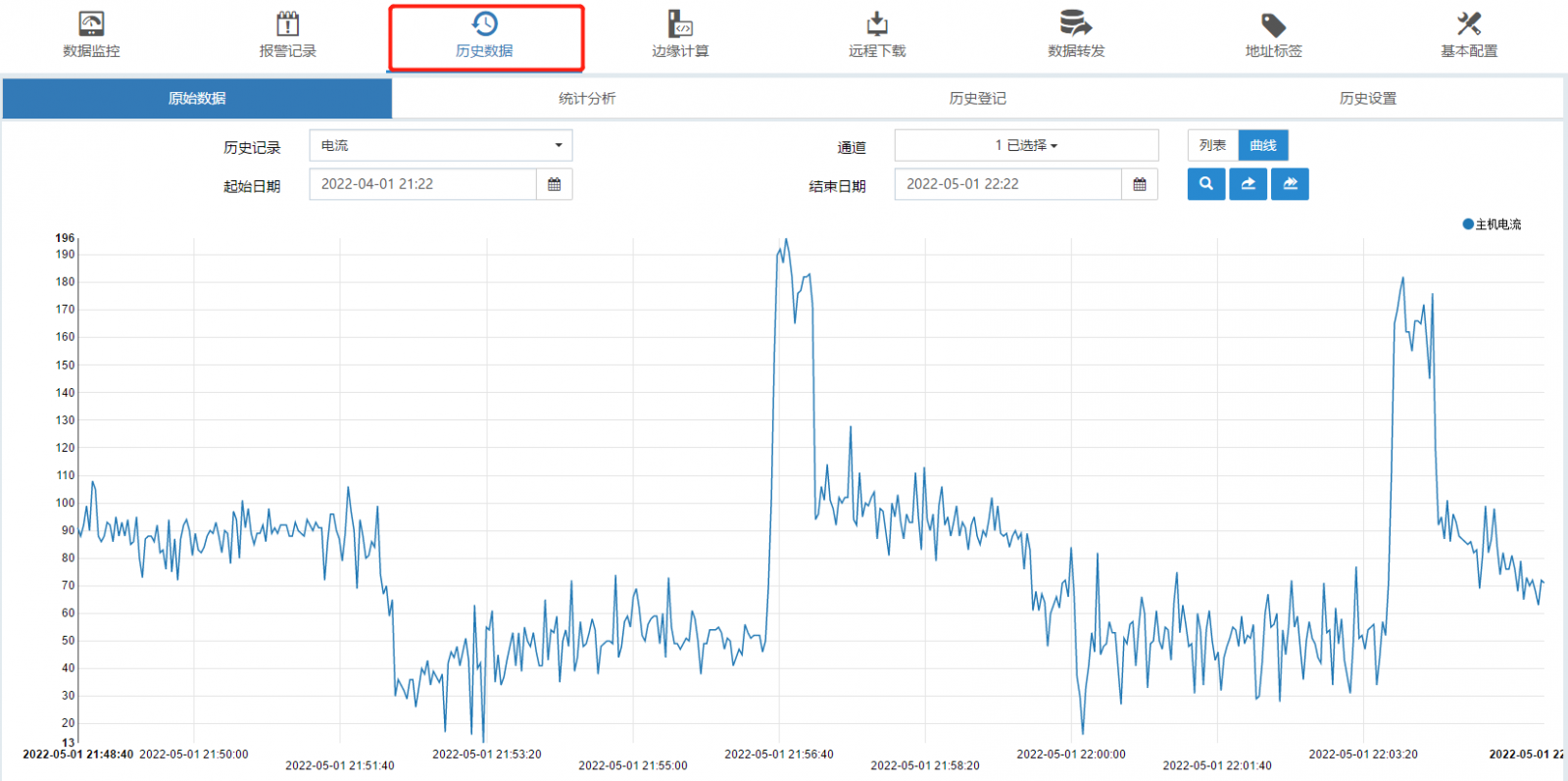Open the 远程下载 remote download section
Image resolution: width=1568 pixels, height=781 pixels.
877,35
